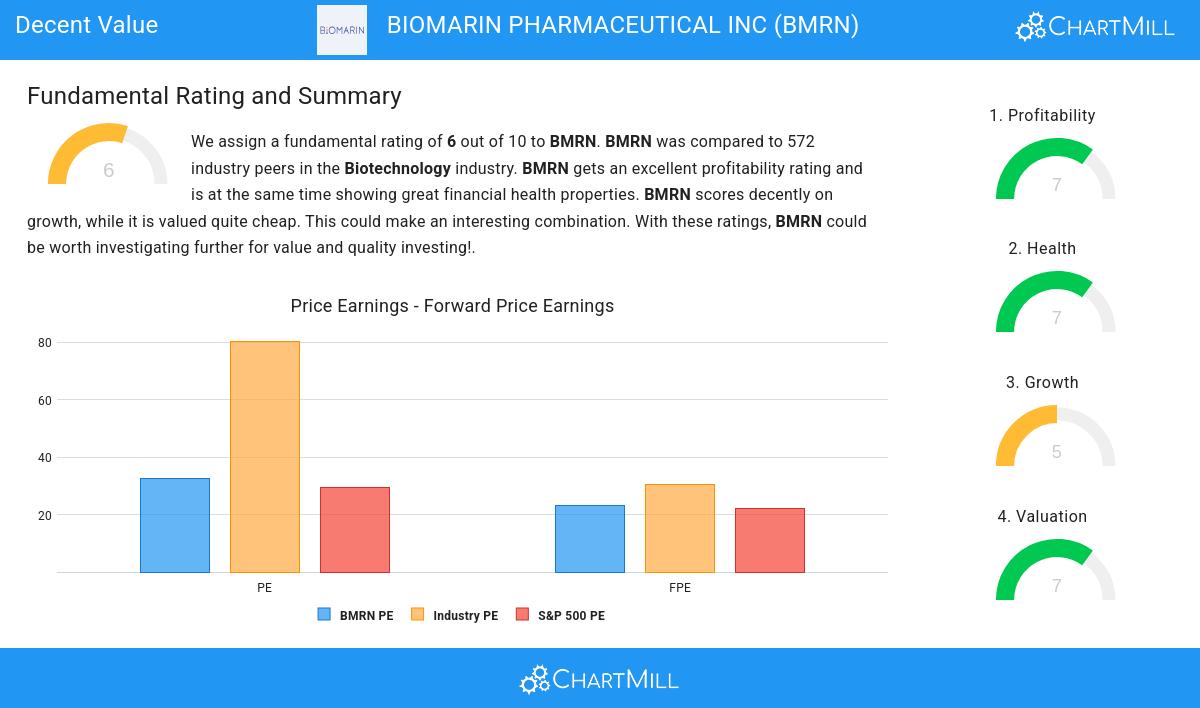Click the Profitability gauge showing 7
This screenshot has width=1200, height=708.
(x=1055, y=172)
